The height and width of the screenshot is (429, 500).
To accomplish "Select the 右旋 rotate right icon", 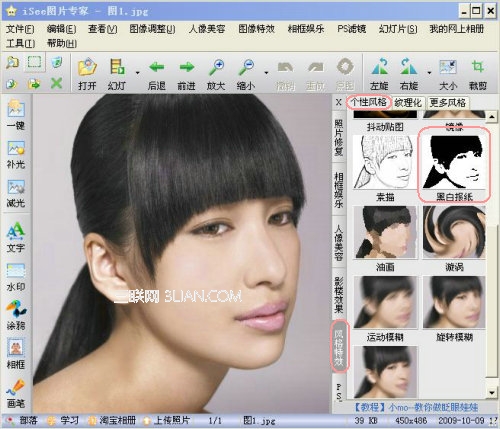I will tap(409, 74).
